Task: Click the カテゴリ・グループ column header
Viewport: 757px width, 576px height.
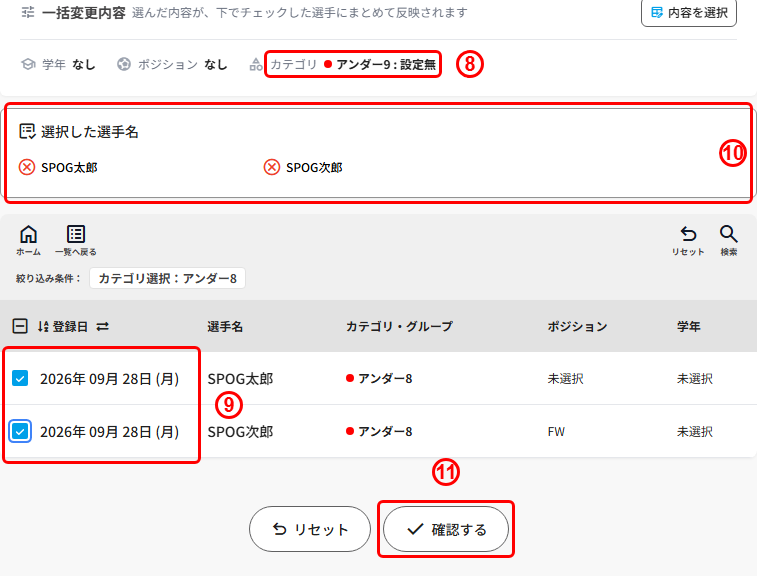Action: [x=399, y=326]
